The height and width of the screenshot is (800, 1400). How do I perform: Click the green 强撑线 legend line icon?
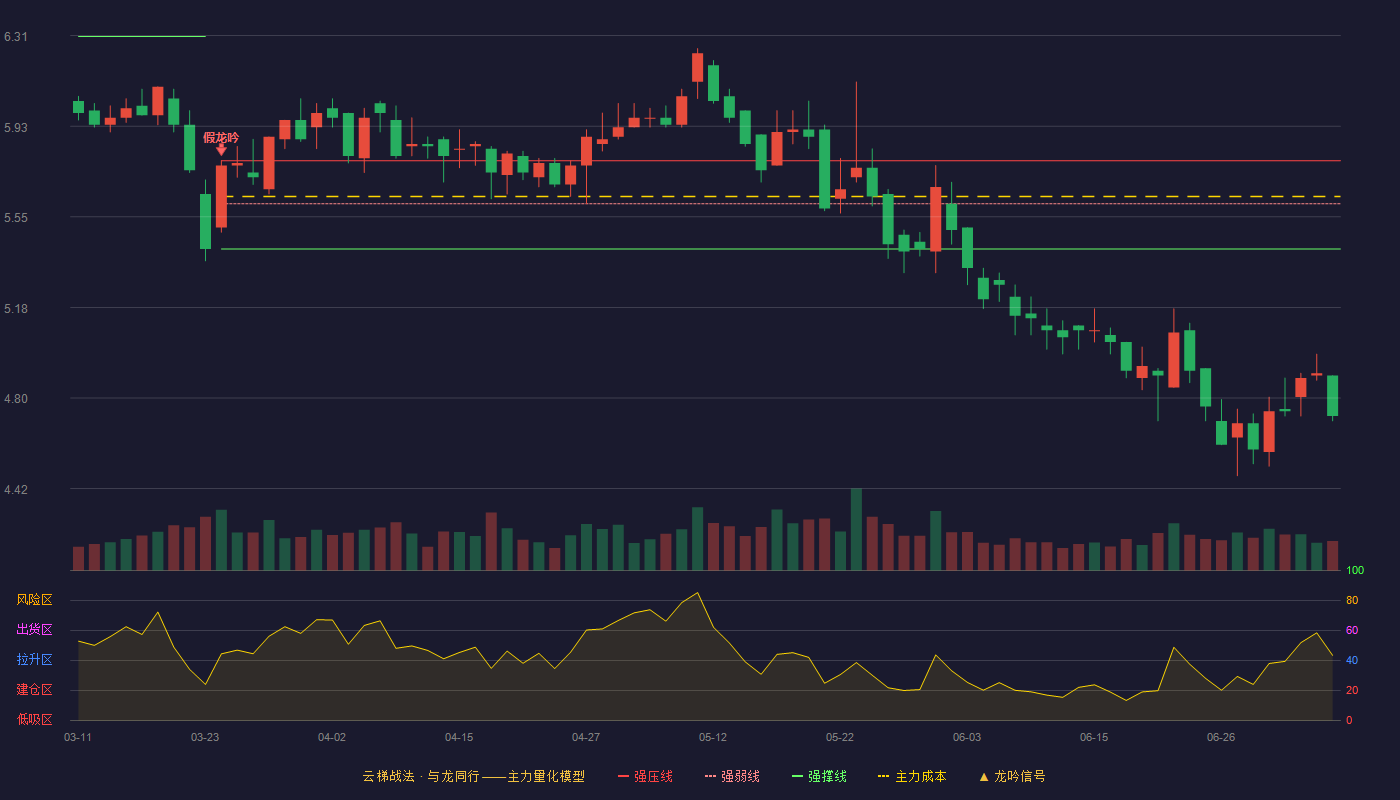click(x=797, y=776)
